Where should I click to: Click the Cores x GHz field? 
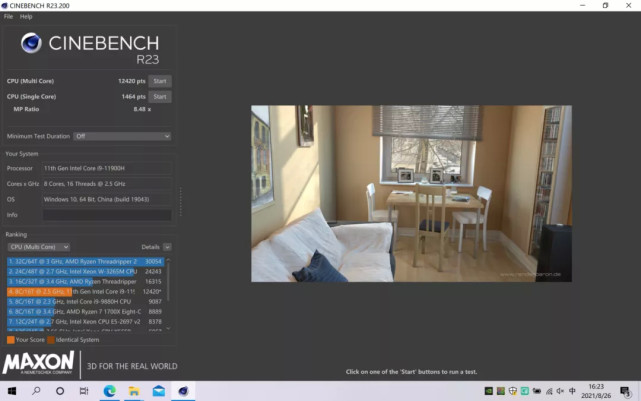[107, 184]
